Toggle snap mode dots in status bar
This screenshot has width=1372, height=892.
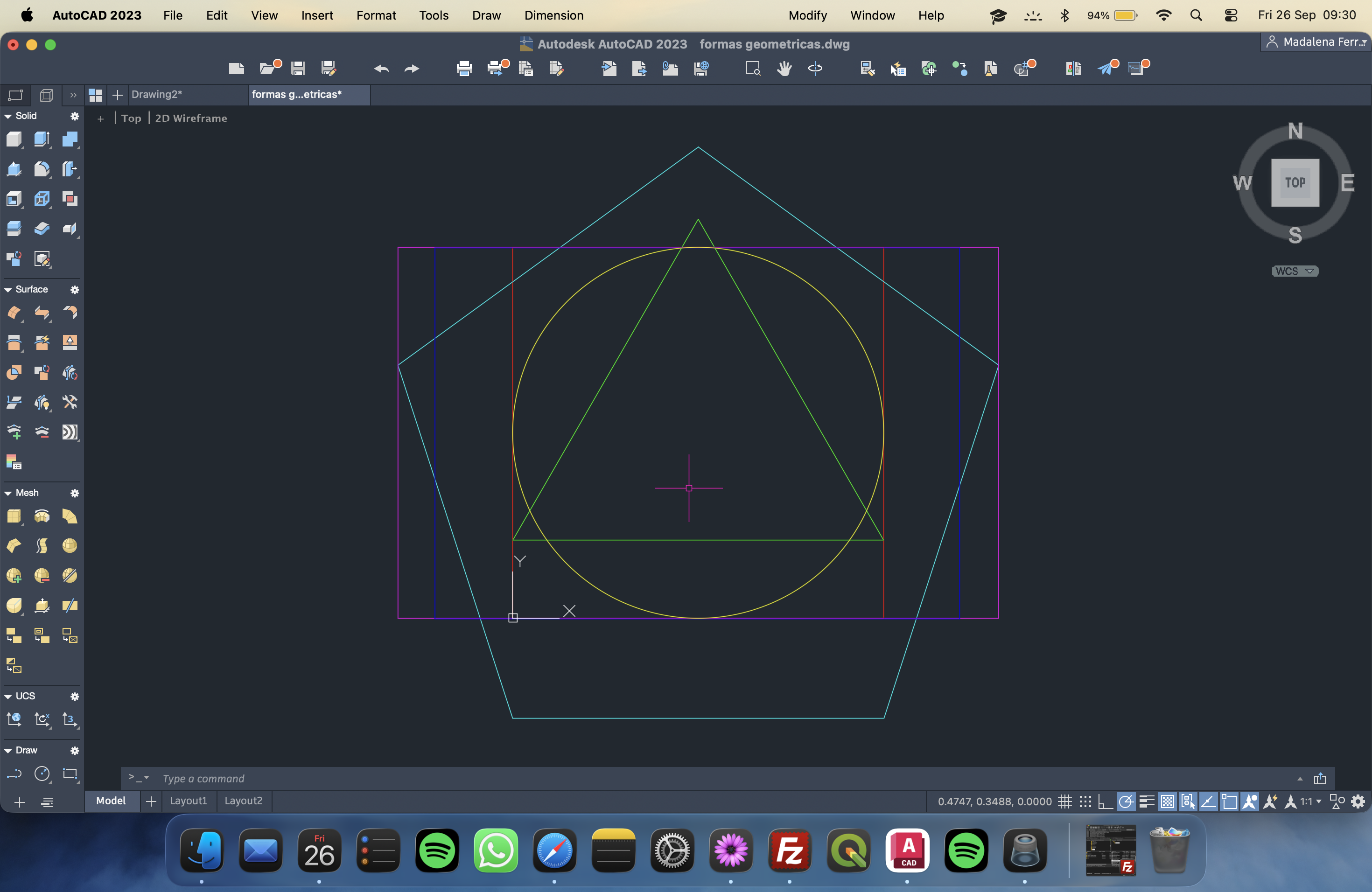point(1085,801)
